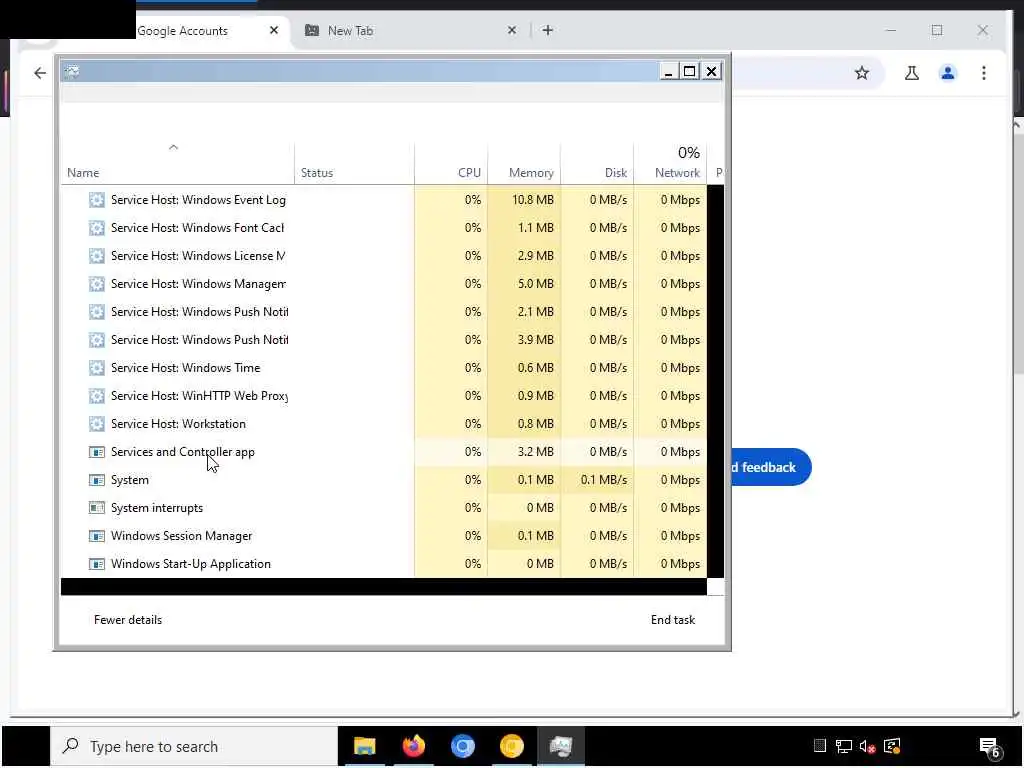Click the Windows Start-Up Application process icon

point(97,564)
